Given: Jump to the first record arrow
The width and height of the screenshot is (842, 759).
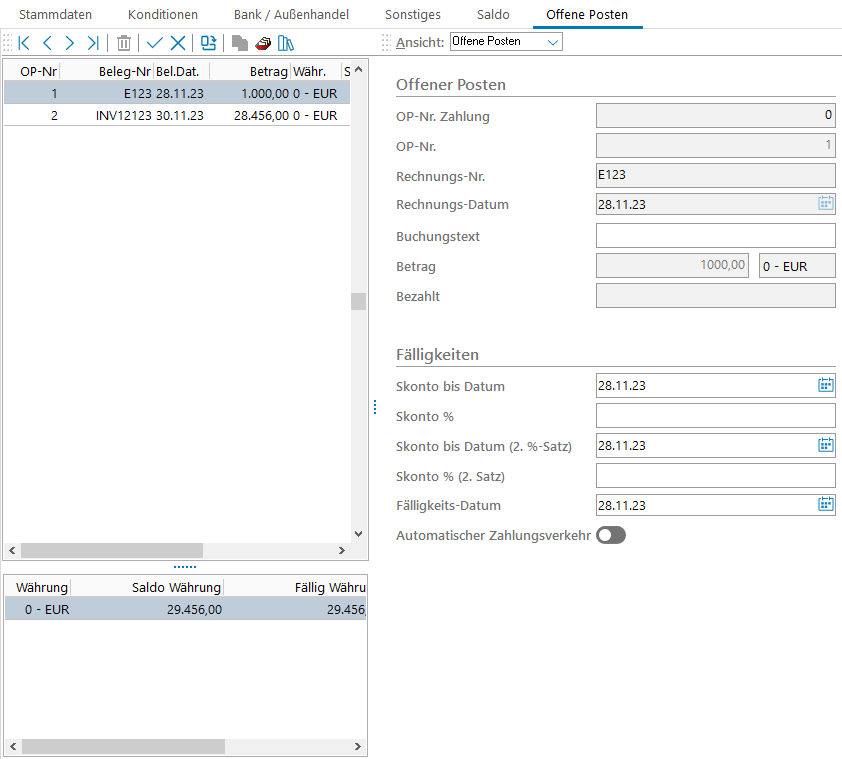Looking at the screenshot, I should 24,43.
